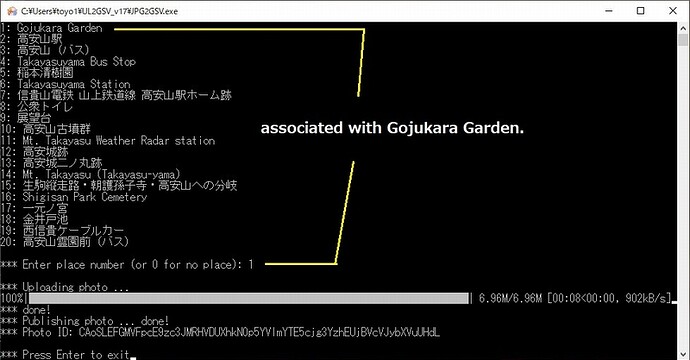Click the Gojukara Garden list entry
Screen dimensions: 690x360
click(51, 28)
